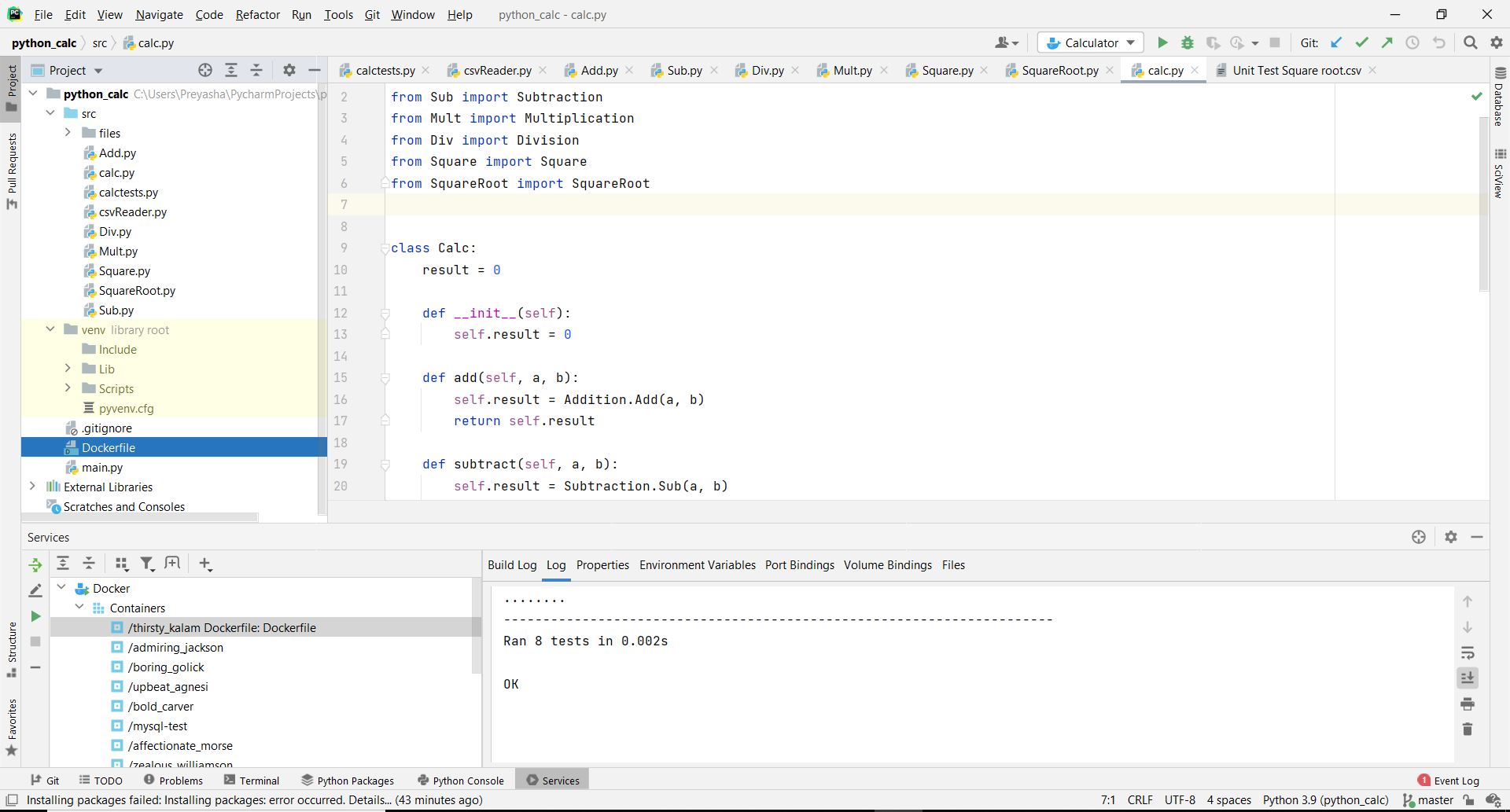
Task: Expand all in Project panel
Action: click(x=231, y=70)
